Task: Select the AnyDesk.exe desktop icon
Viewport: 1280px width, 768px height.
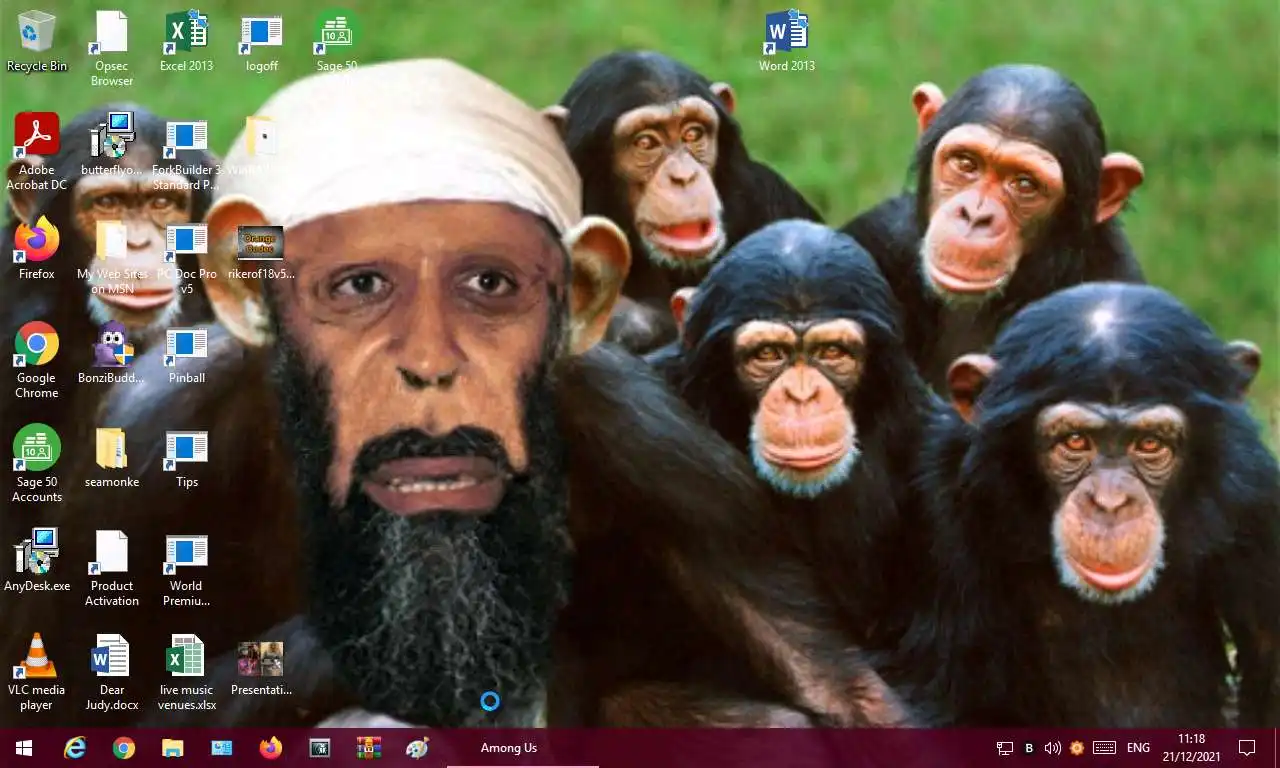Action: pyautogui.click(x=37, y=561)
